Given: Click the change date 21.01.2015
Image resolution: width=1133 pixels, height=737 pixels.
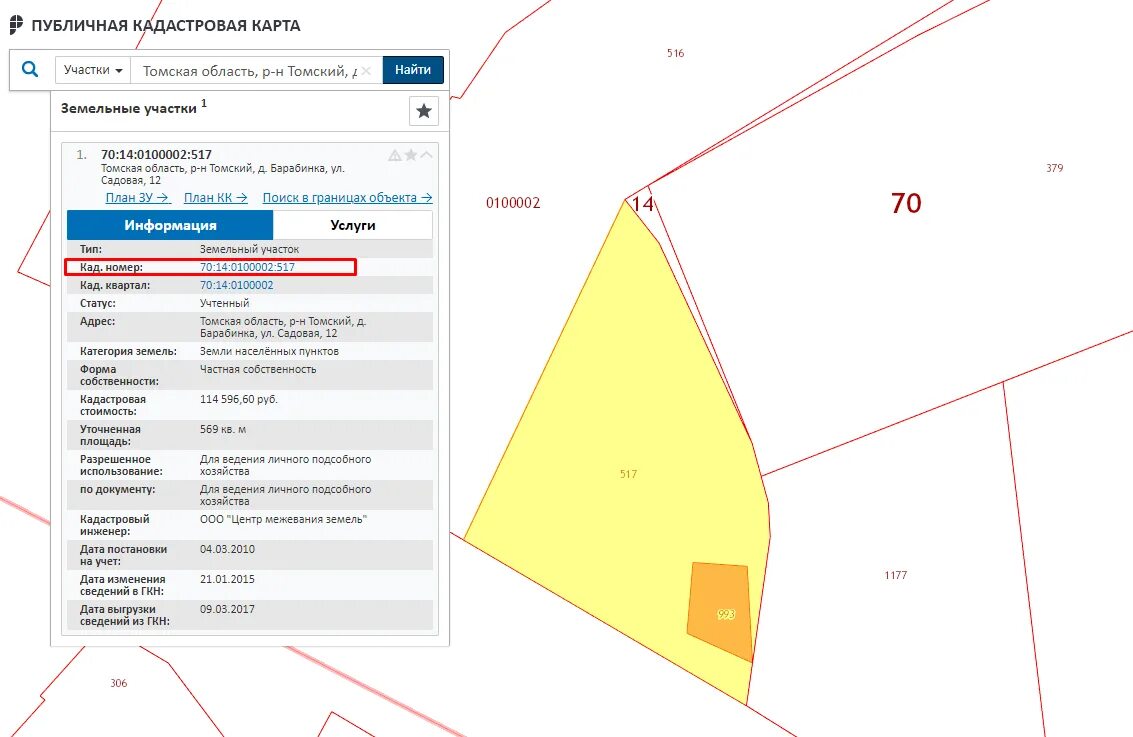Looking at the screenshot, I should point(227,579).
